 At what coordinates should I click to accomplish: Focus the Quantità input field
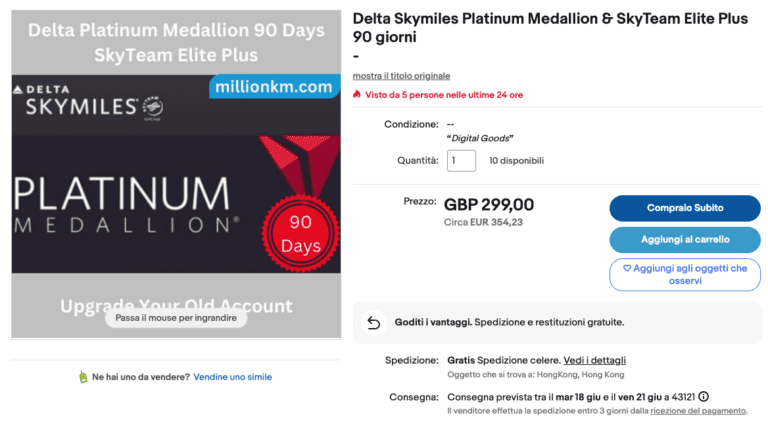click(x=461, y=160)
